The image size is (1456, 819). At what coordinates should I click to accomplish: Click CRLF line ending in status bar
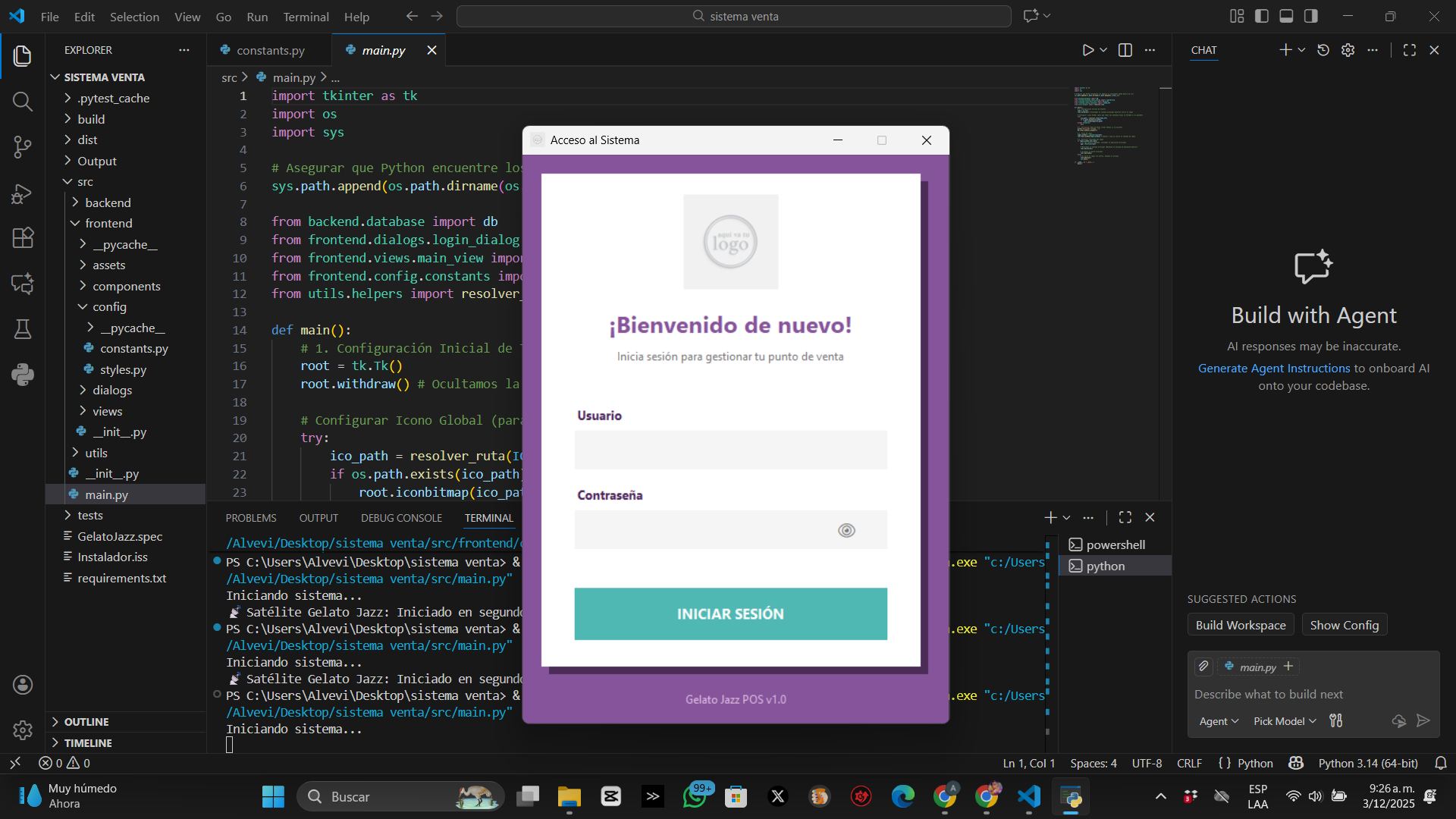pyautogui.click(x=1189, y=764)
